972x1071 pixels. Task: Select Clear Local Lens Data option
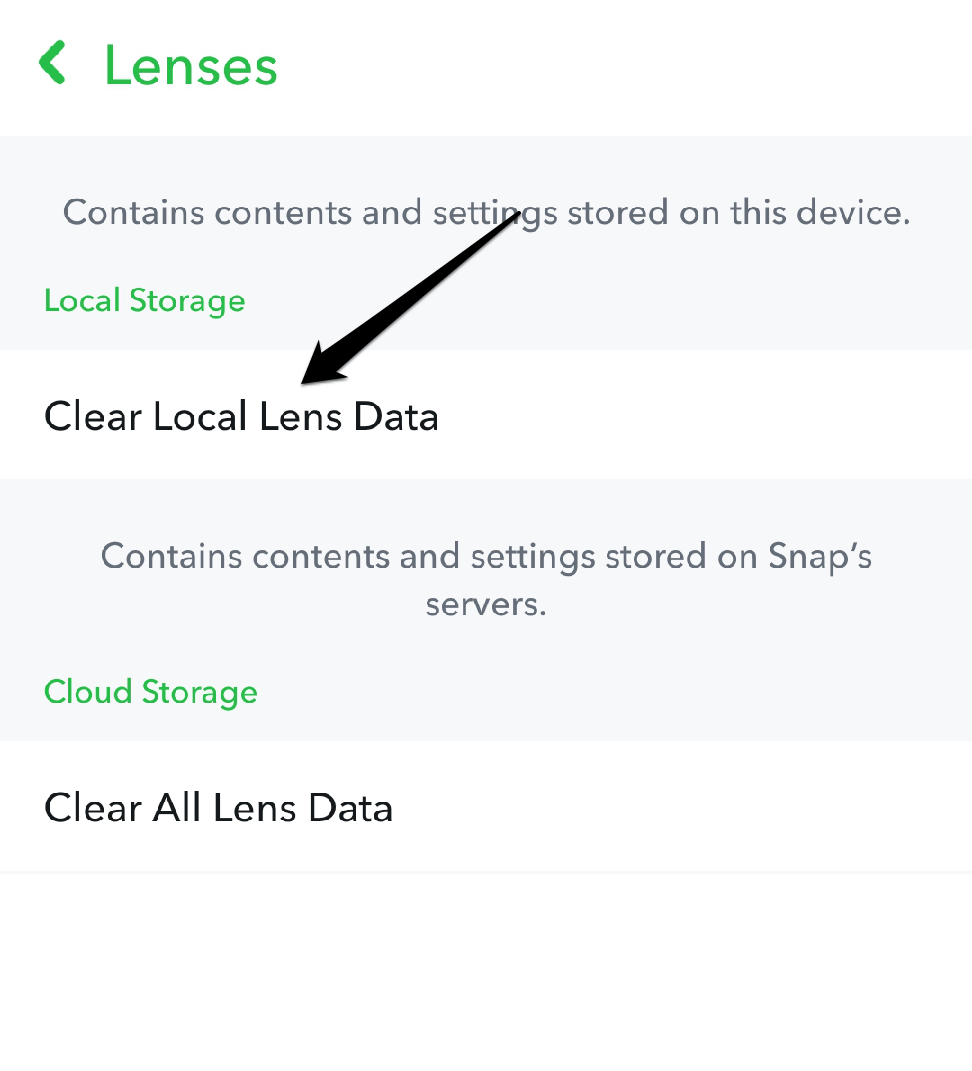(241, 416)
